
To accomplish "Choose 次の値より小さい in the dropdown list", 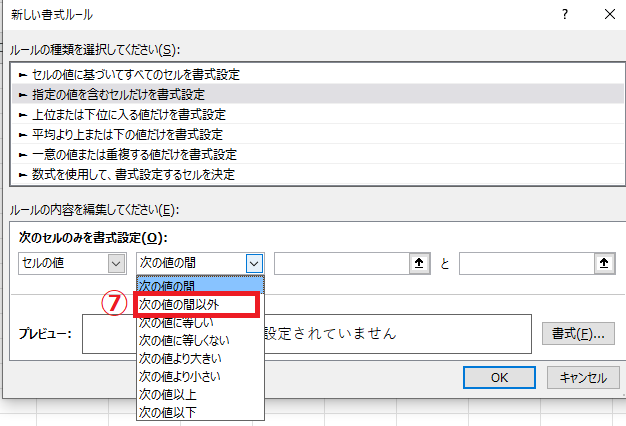I will click(x=200, y=376).
